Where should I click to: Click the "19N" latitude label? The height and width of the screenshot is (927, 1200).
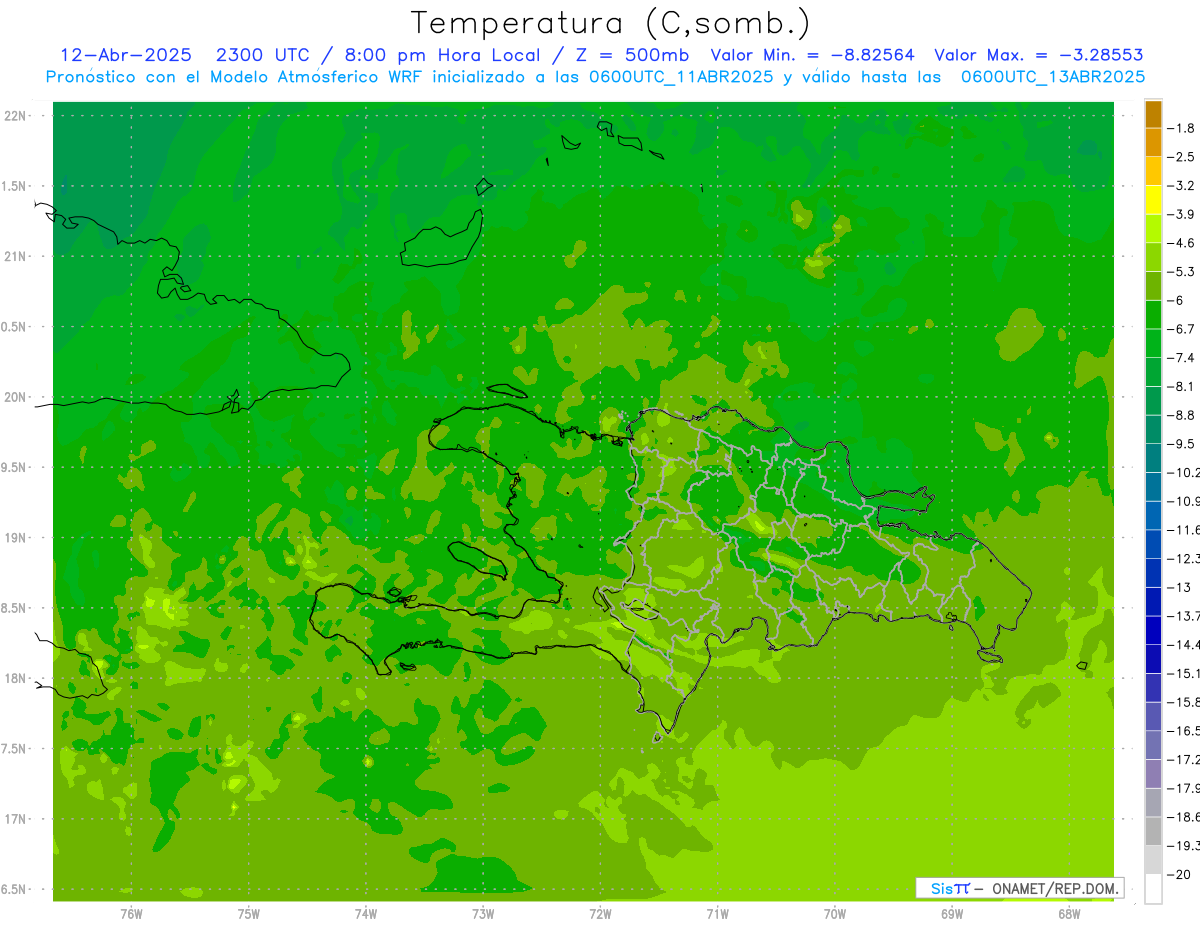tap(16, 538)
